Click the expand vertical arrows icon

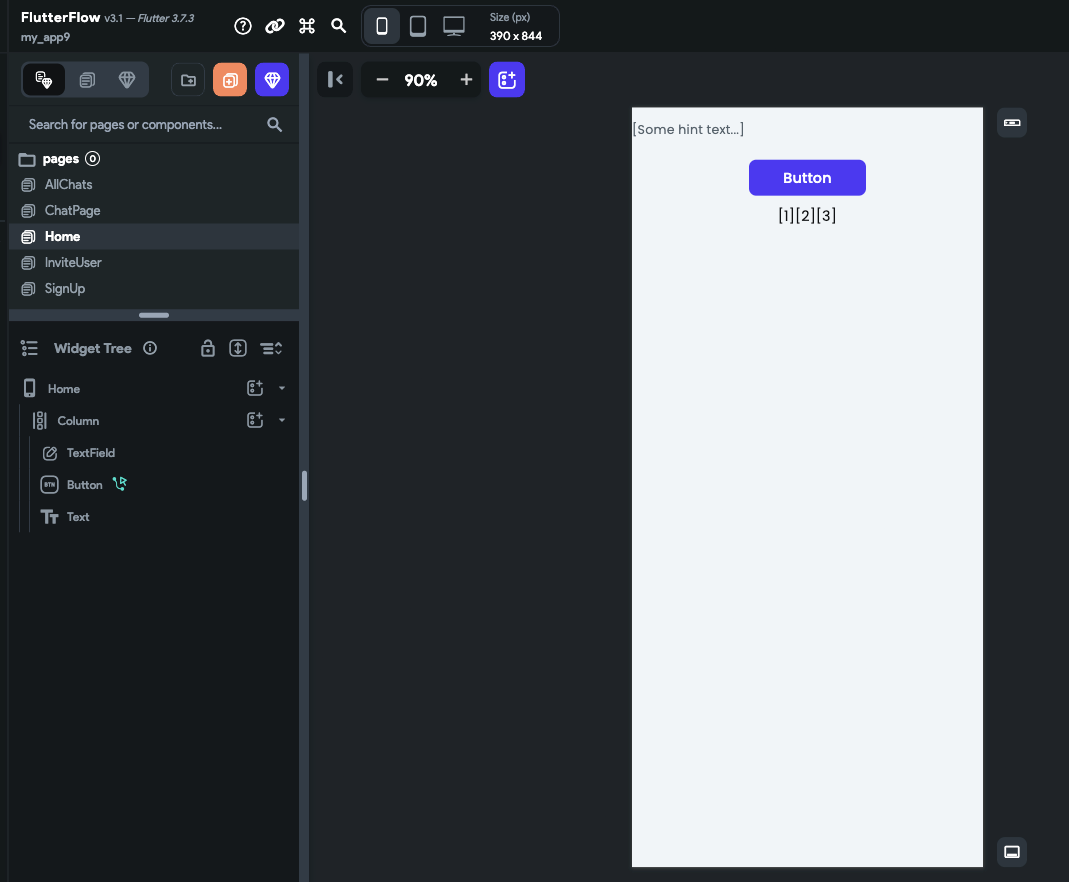[238, 348]
